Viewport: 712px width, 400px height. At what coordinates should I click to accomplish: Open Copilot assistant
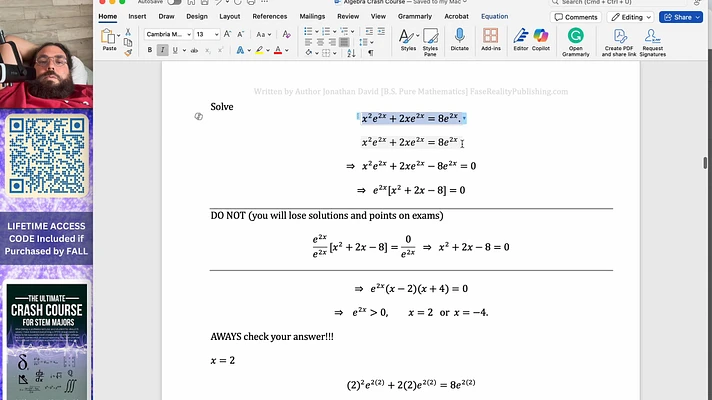pyautogui.click(x=541, y=39)
